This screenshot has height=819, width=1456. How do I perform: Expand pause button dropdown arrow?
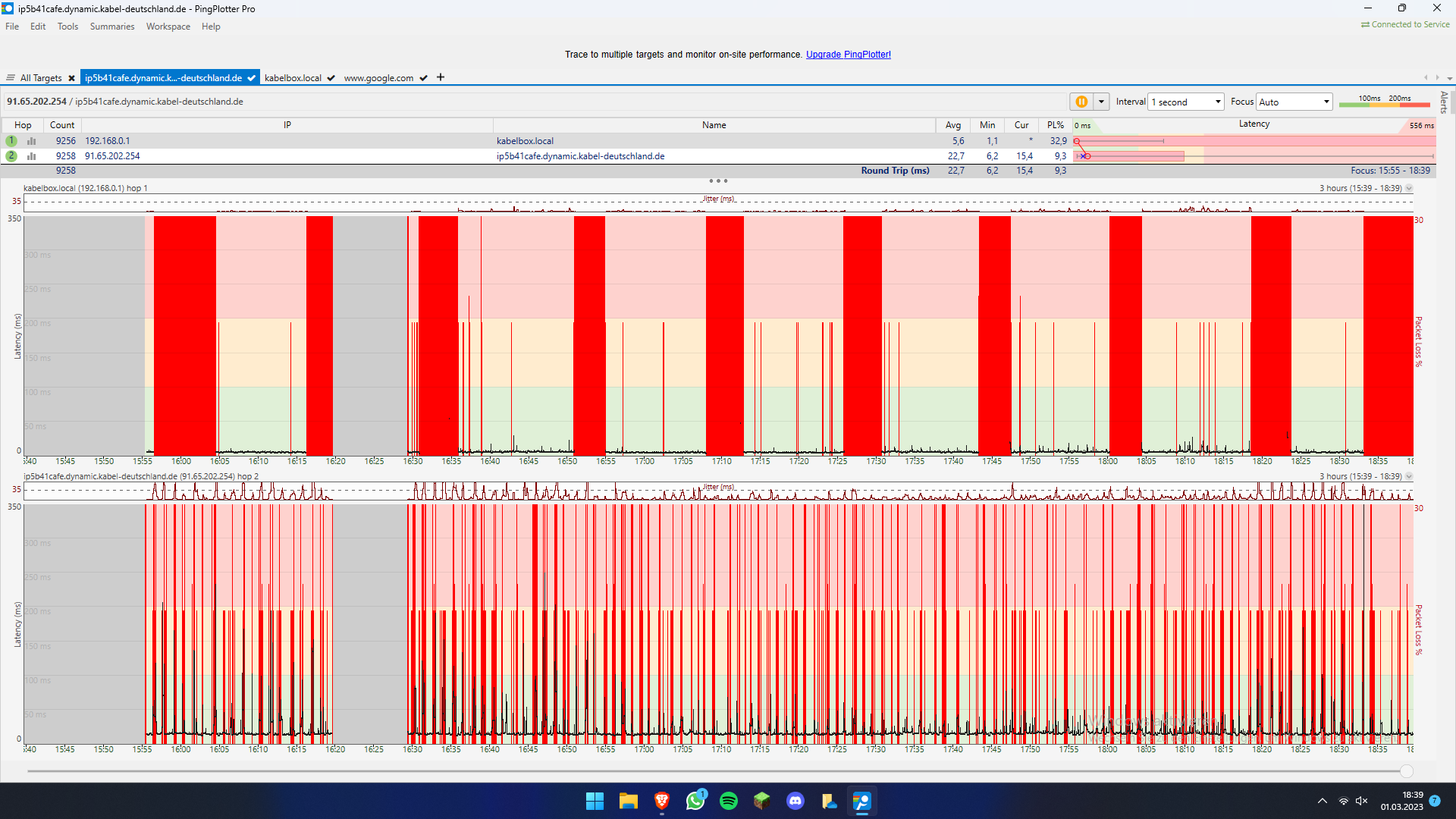click(1101, 102)
